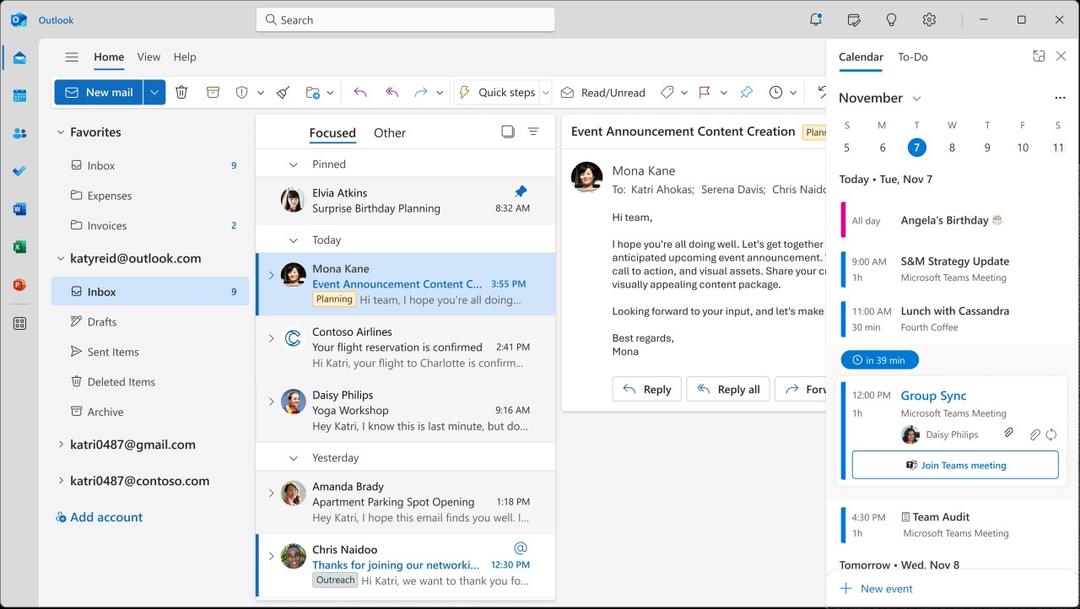
Task: Snooze the email with the clock icon
Action: coord(778,92)
